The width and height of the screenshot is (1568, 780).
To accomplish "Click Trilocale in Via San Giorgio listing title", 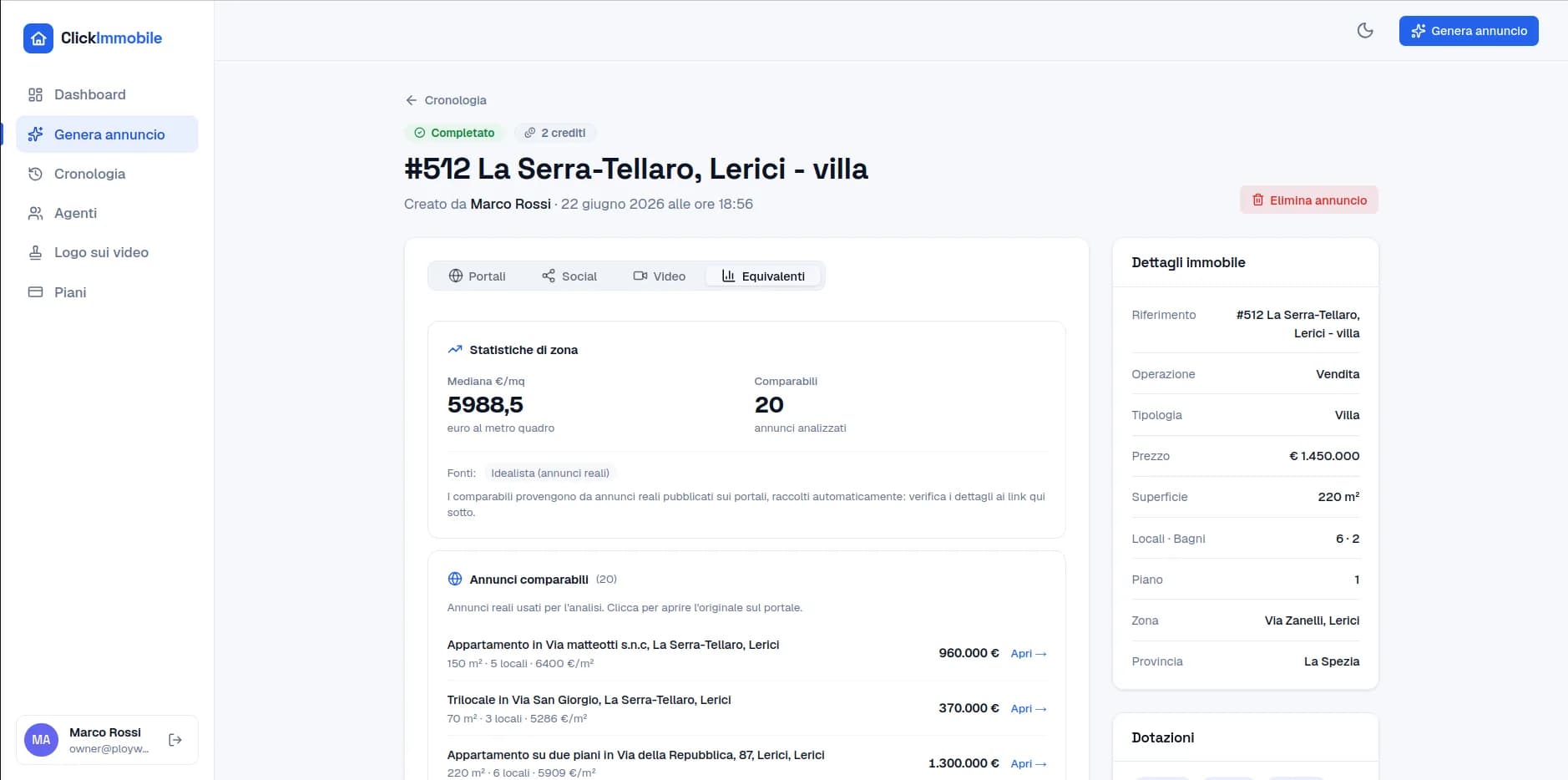I will pyautogui.click(x=589, y=700).
